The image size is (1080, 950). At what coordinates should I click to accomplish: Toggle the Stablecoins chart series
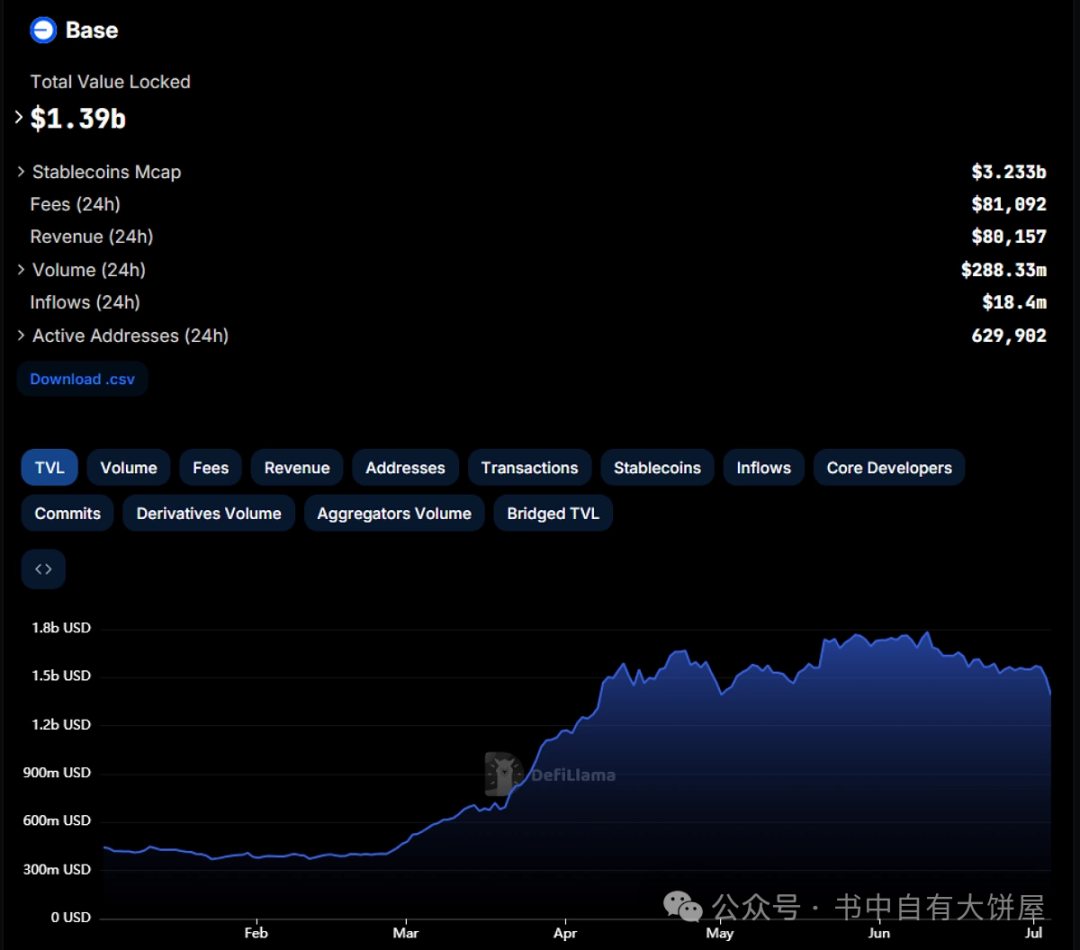pyautogui.click(x=657, y=468)
